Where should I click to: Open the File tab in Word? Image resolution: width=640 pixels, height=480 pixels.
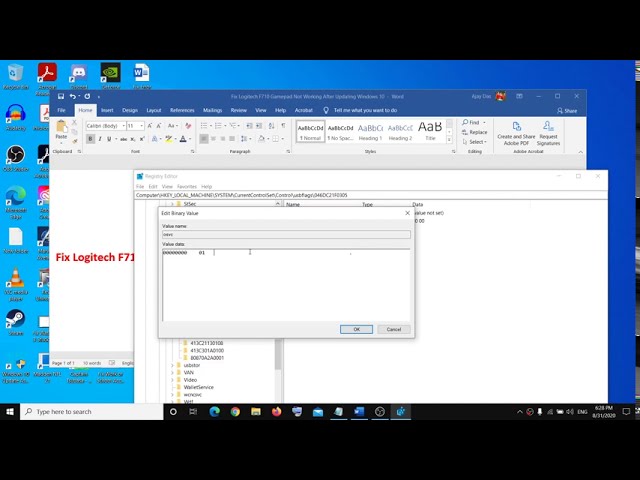coord(61,110)
